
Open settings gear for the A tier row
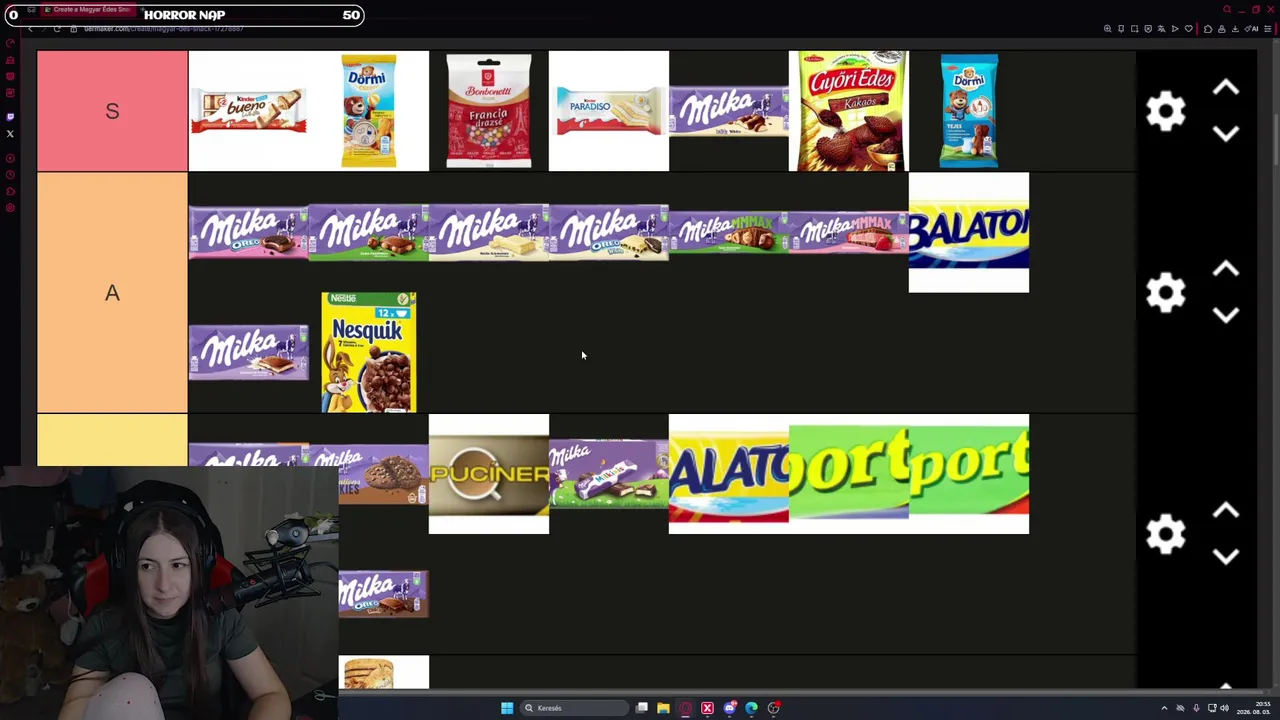point(1166,293)
